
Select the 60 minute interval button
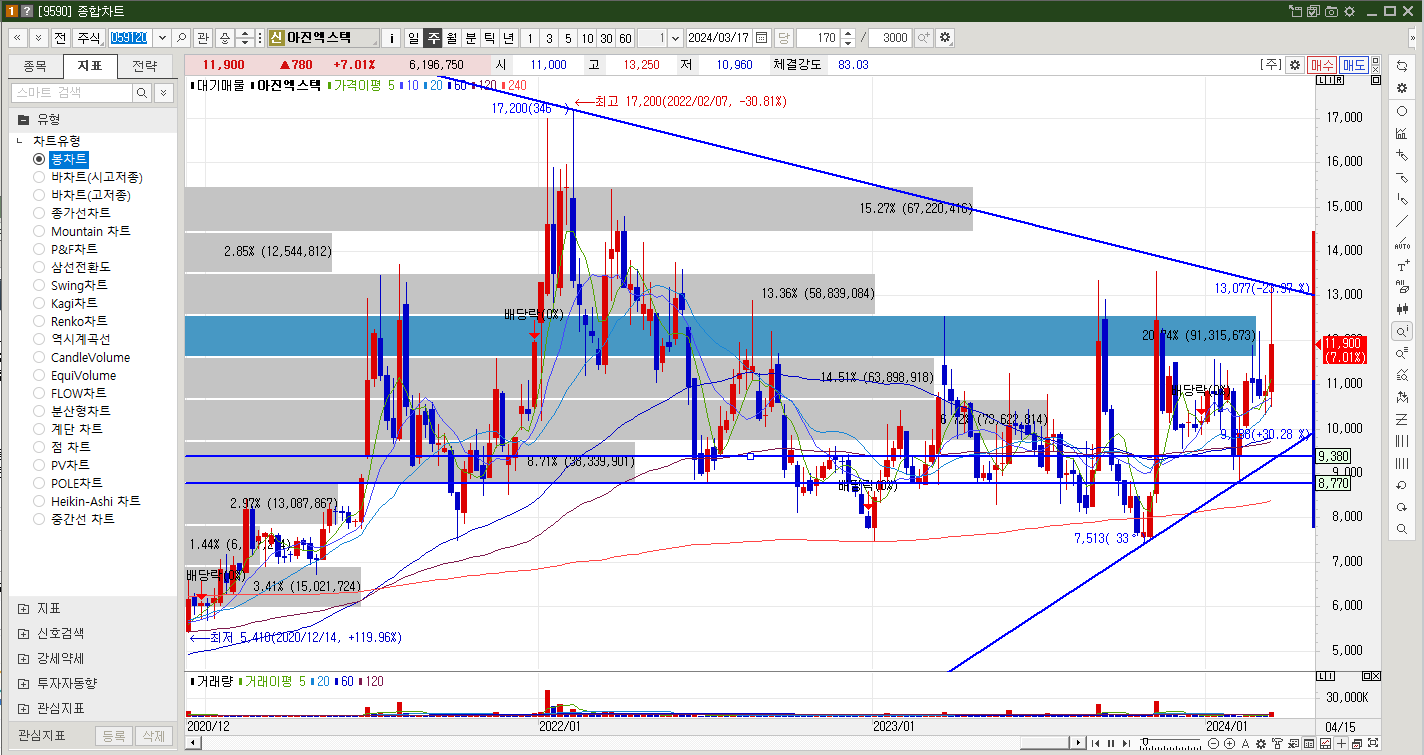[x=625, y=38]
